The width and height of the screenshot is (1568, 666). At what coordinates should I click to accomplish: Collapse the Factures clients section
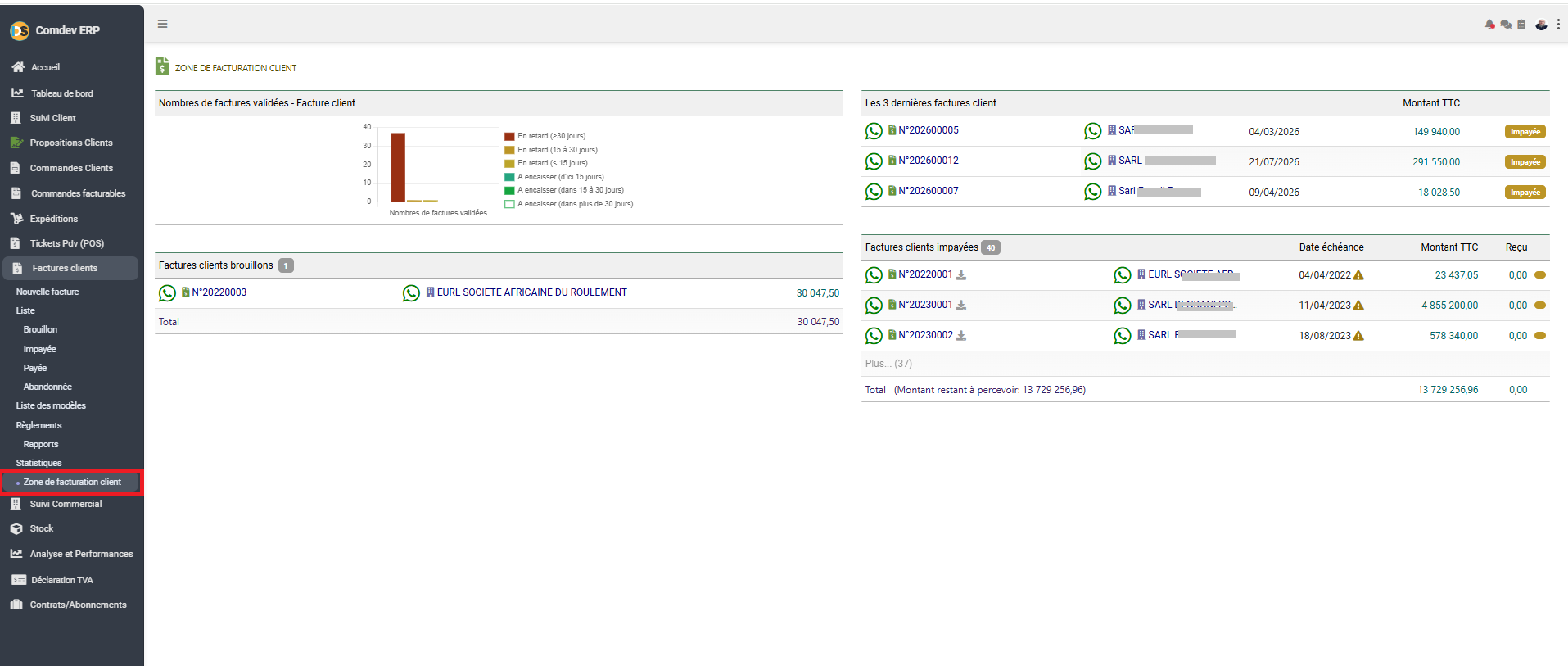(70, 268)
